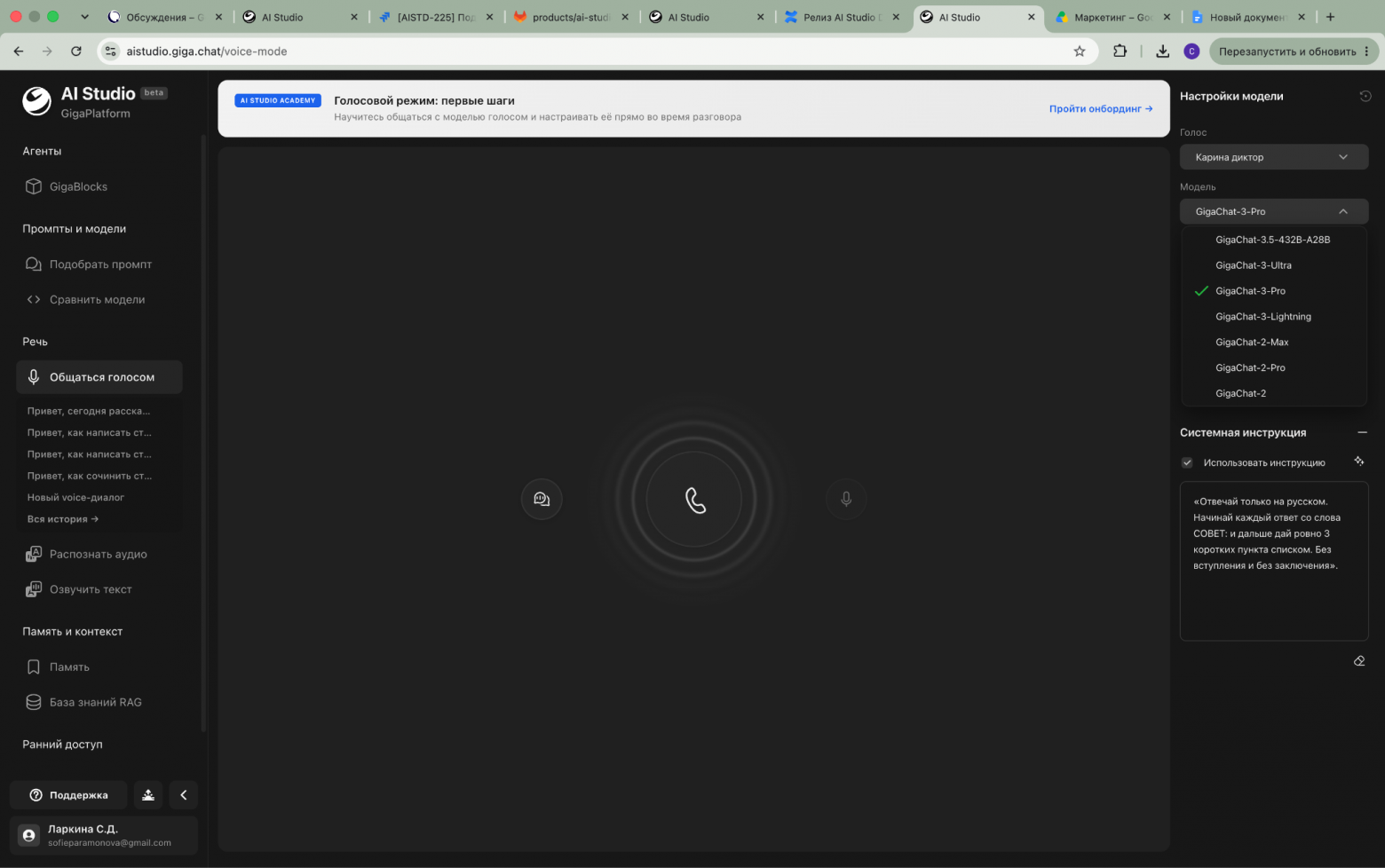Choose GigaChat-2-Pro model
Viewport: 1385px width, 868px height.
tap(1274, 367)
